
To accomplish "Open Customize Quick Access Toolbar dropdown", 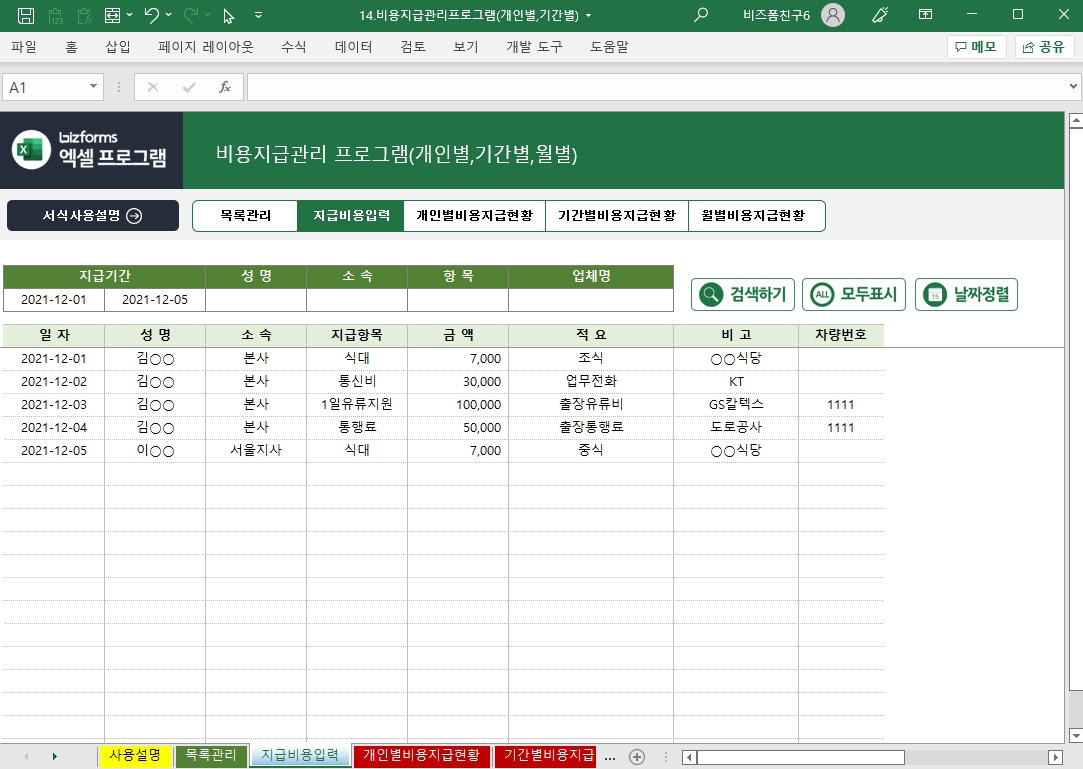I will [259, 15].
